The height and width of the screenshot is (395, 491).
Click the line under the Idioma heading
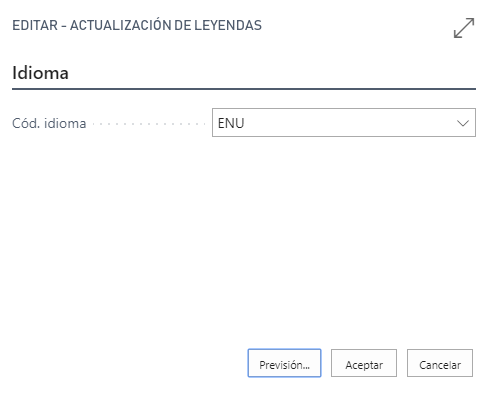(244, 89)
